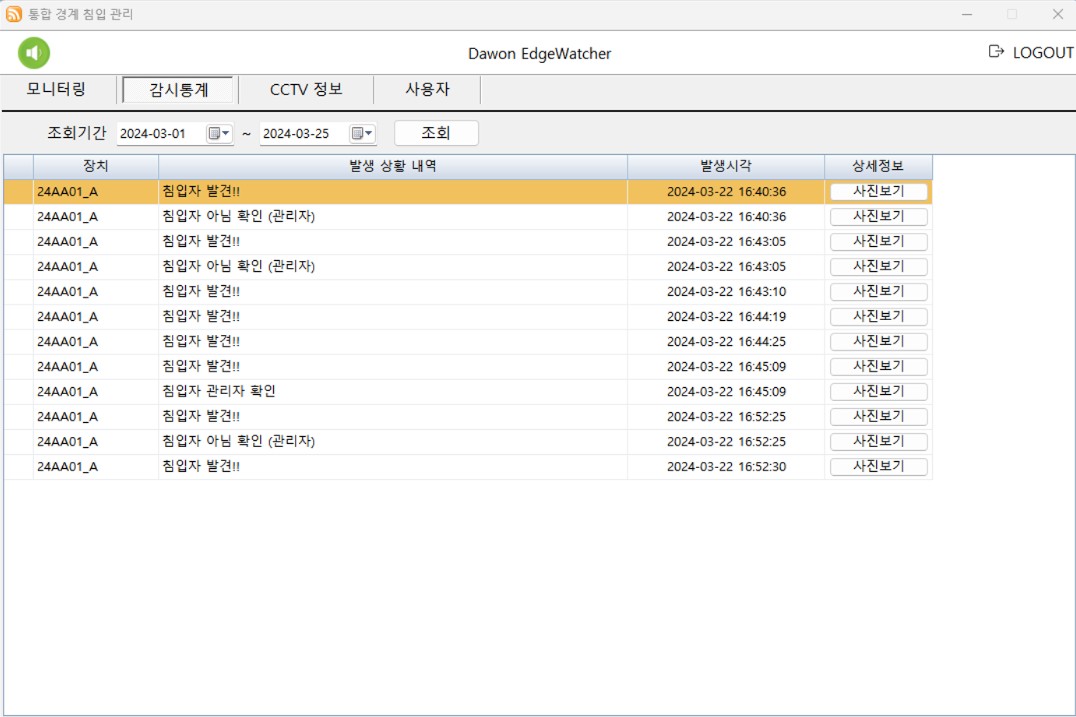1076x717 pixels.
Task: Open the end date calendar dropdown
Action: click(362, 134)
